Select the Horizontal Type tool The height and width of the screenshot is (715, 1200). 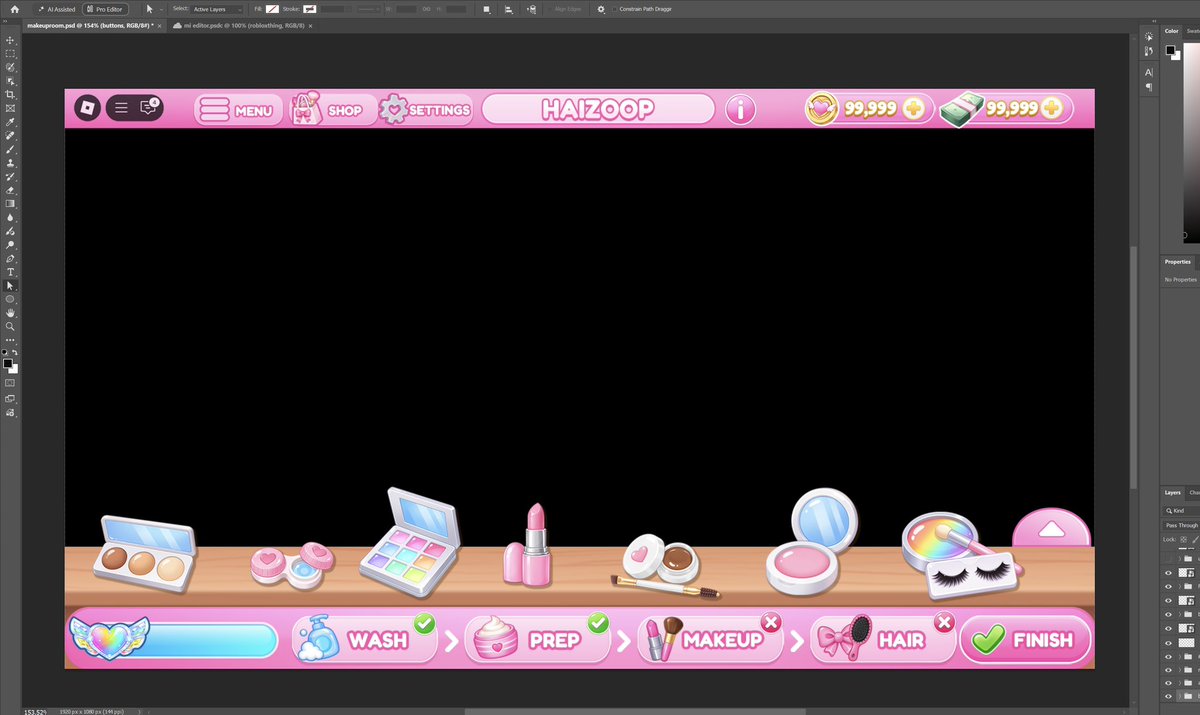[x=10, y=272]
